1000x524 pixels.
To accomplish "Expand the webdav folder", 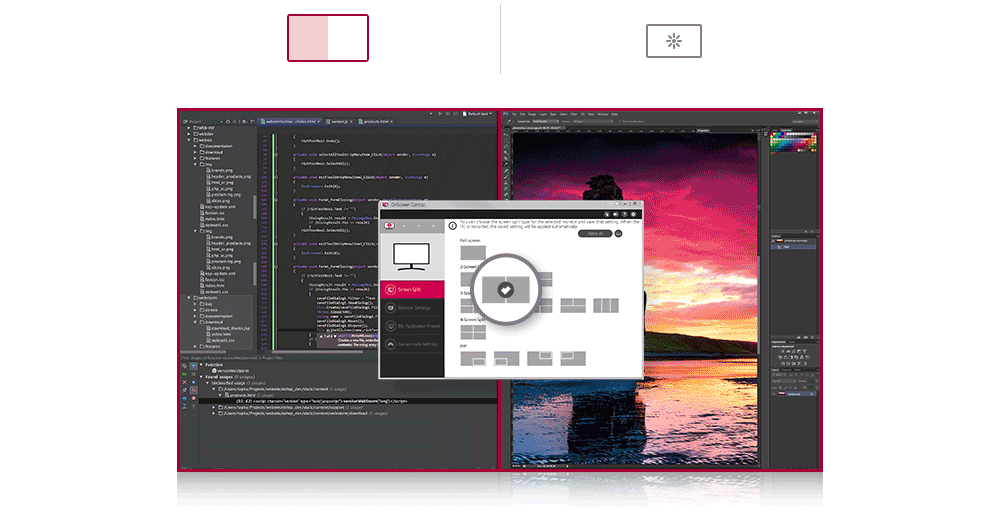I will (189, 134).
